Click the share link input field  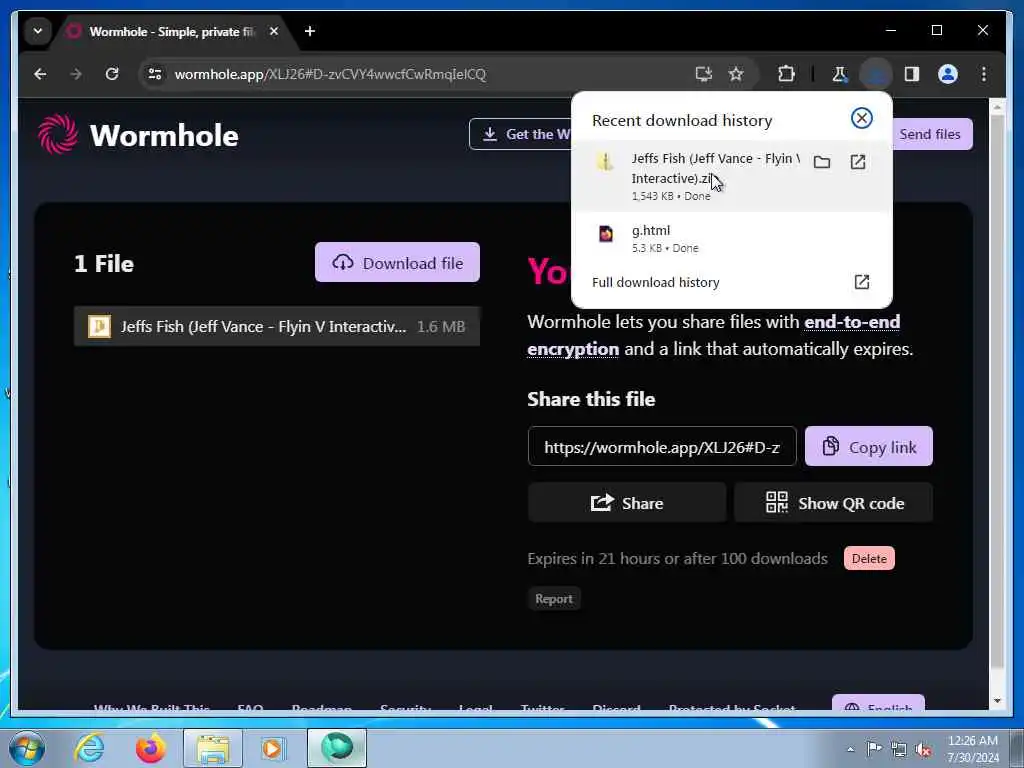[x=662, y=447]
